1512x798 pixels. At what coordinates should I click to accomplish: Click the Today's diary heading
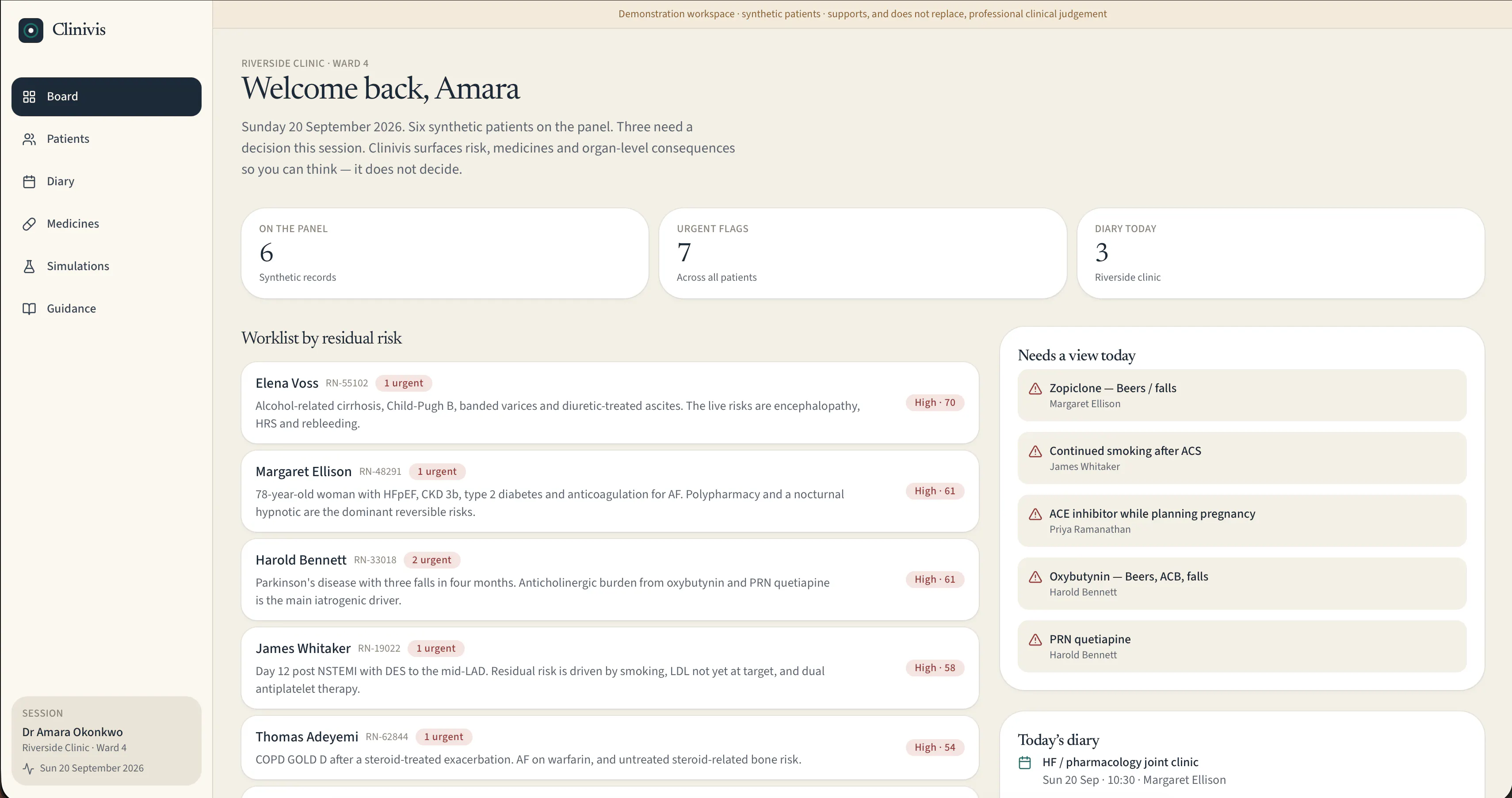pyautogui.click(x=1058, y=740)
